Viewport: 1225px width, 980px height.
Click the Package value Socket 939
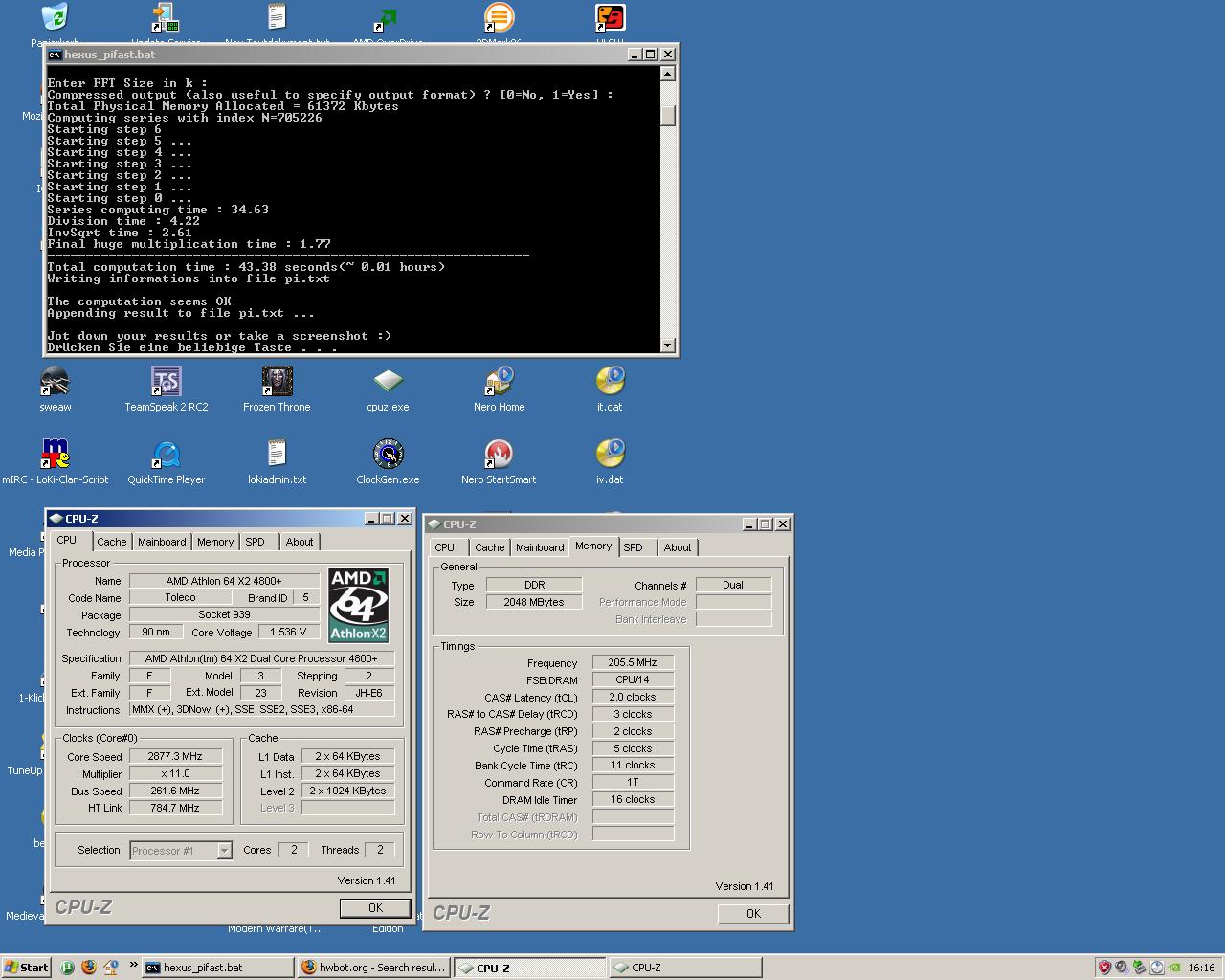225,614
